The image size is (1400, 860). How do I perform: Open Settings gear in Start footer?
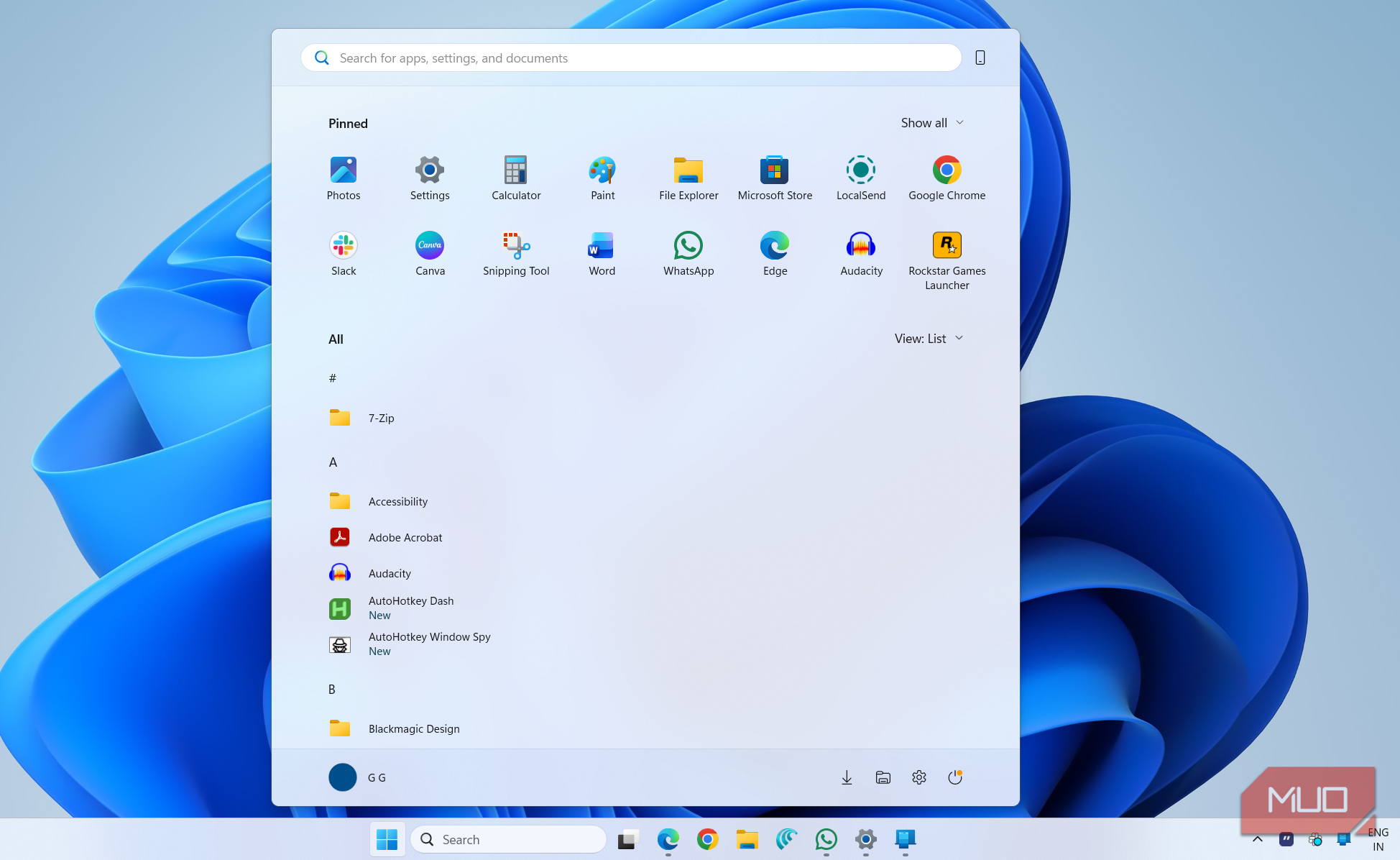(919, 777)
